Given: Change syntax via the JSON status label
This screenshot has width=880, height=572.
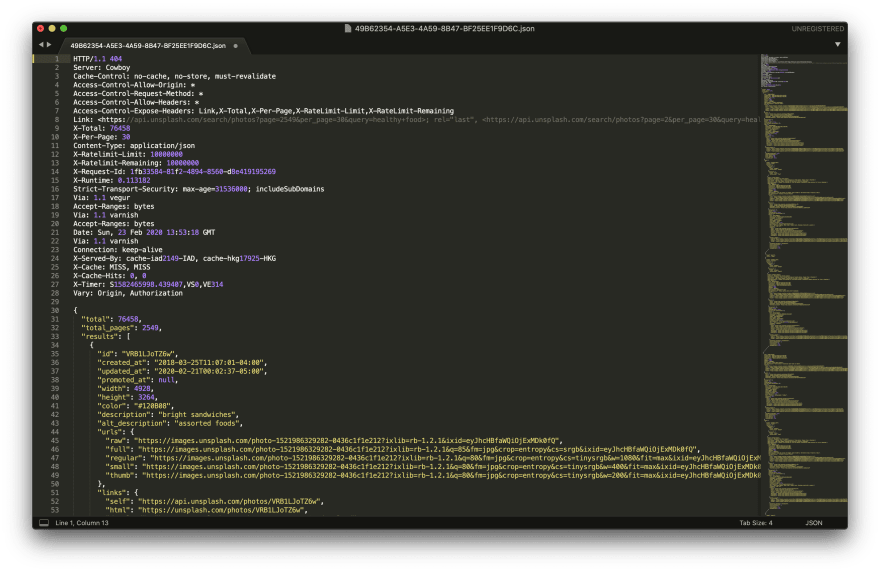Looking at the screenshot, I should pyautogui.click(x=814, y=523).
